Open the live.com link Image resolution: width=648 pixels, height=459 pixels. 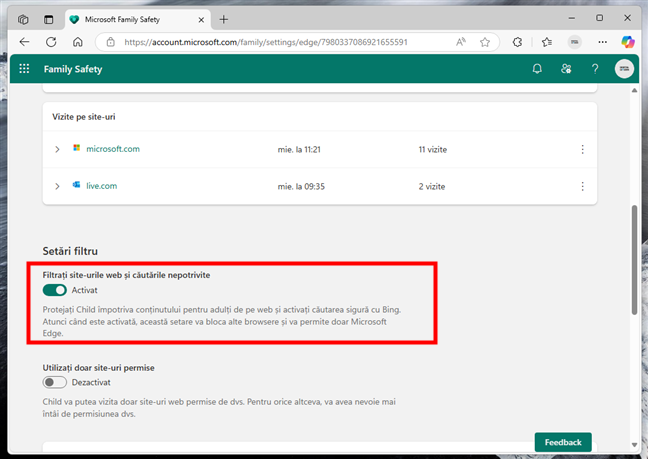[102, 186]
